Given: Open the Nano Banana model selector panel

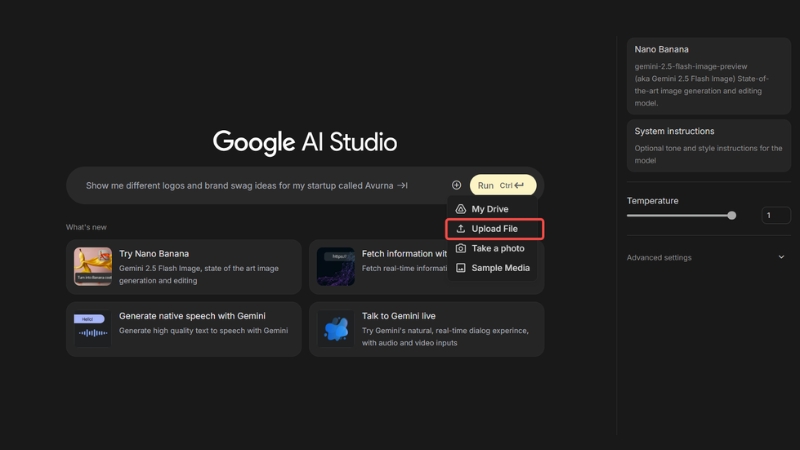Looking at the screenshot, I should click(x=709, y=76).
